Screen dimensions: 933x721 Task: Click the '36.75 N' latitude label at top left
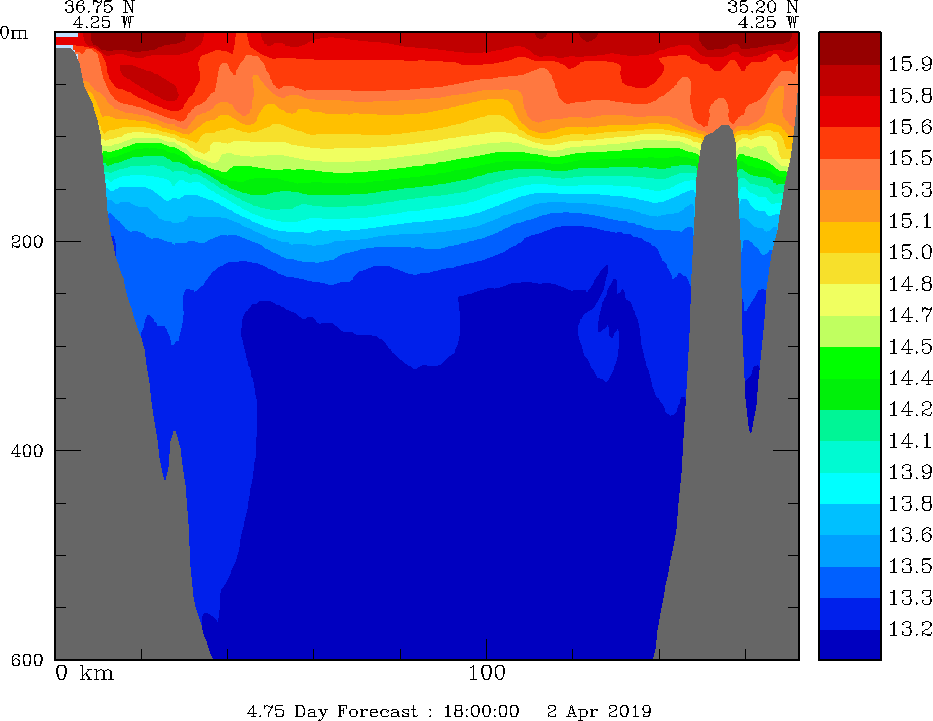pos(99,7)
